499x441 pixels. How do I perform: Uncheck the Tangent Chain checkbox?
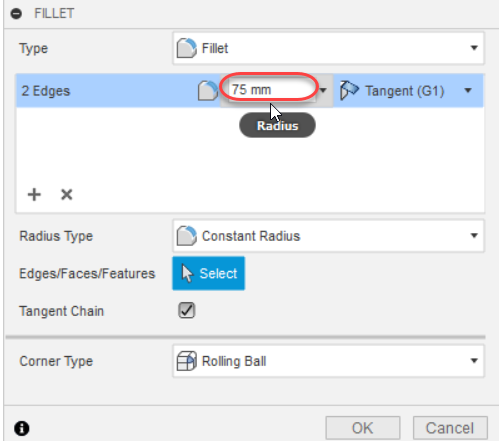186,310
